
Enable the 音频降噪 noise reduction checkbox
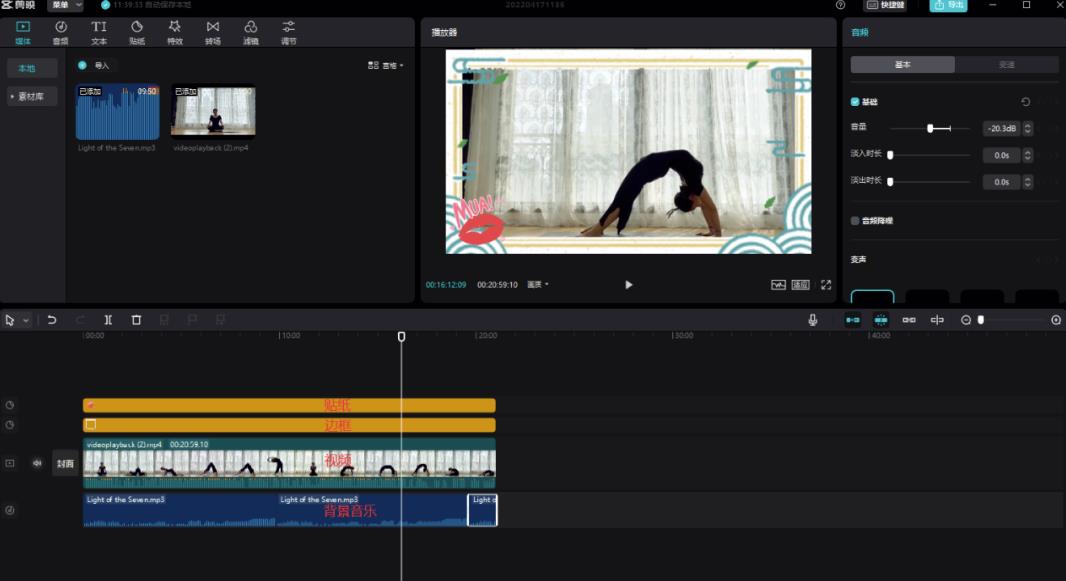pyautogui.click(x=855, y=221)
